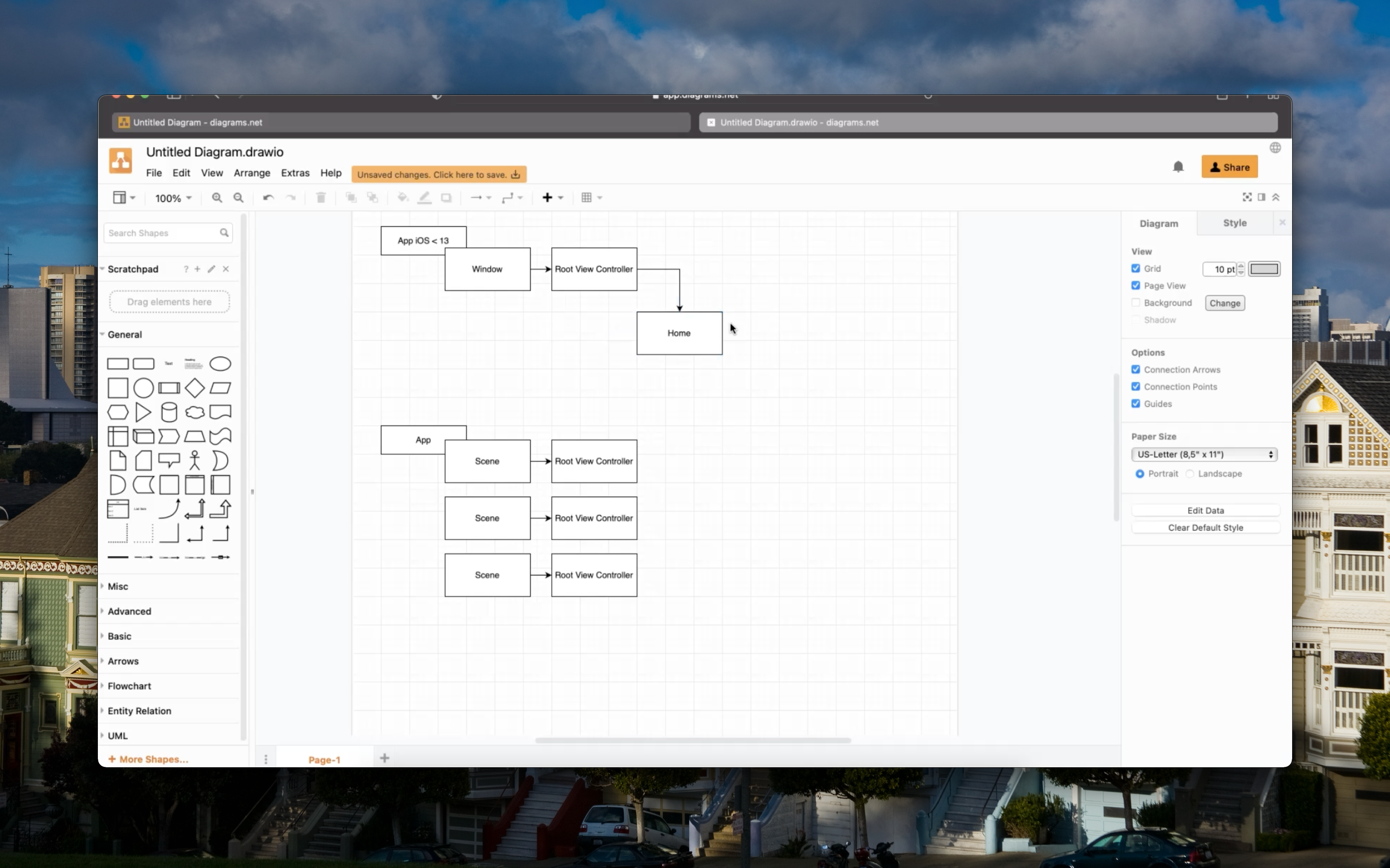Toggle the Page View checkbox
The height and width of the screenshot is (868, 1390).
(x=1136, y=285)
